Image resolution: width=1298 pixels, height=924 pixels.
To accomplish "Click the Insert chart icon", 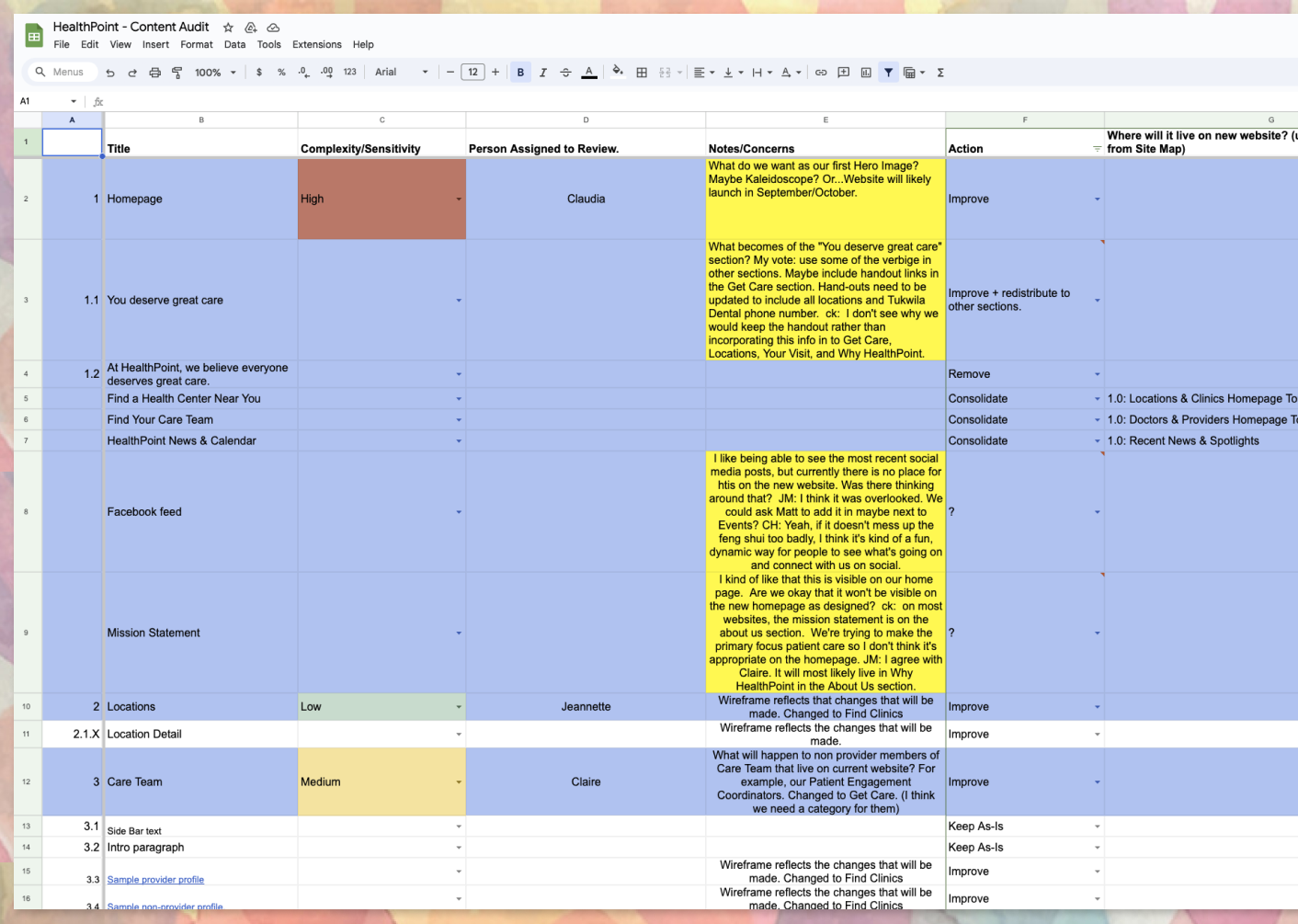I will (x=866, y=73).
